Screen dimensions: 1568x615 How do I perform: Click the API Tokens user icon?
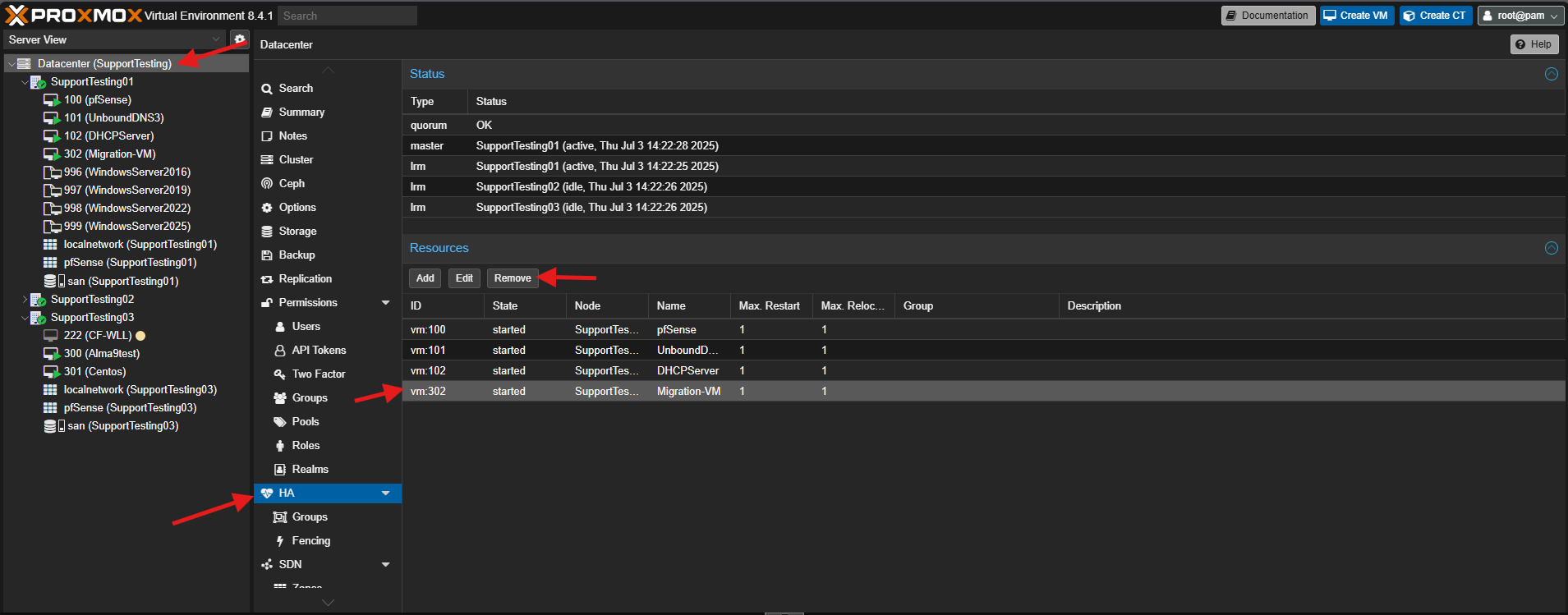coord(280,351)
